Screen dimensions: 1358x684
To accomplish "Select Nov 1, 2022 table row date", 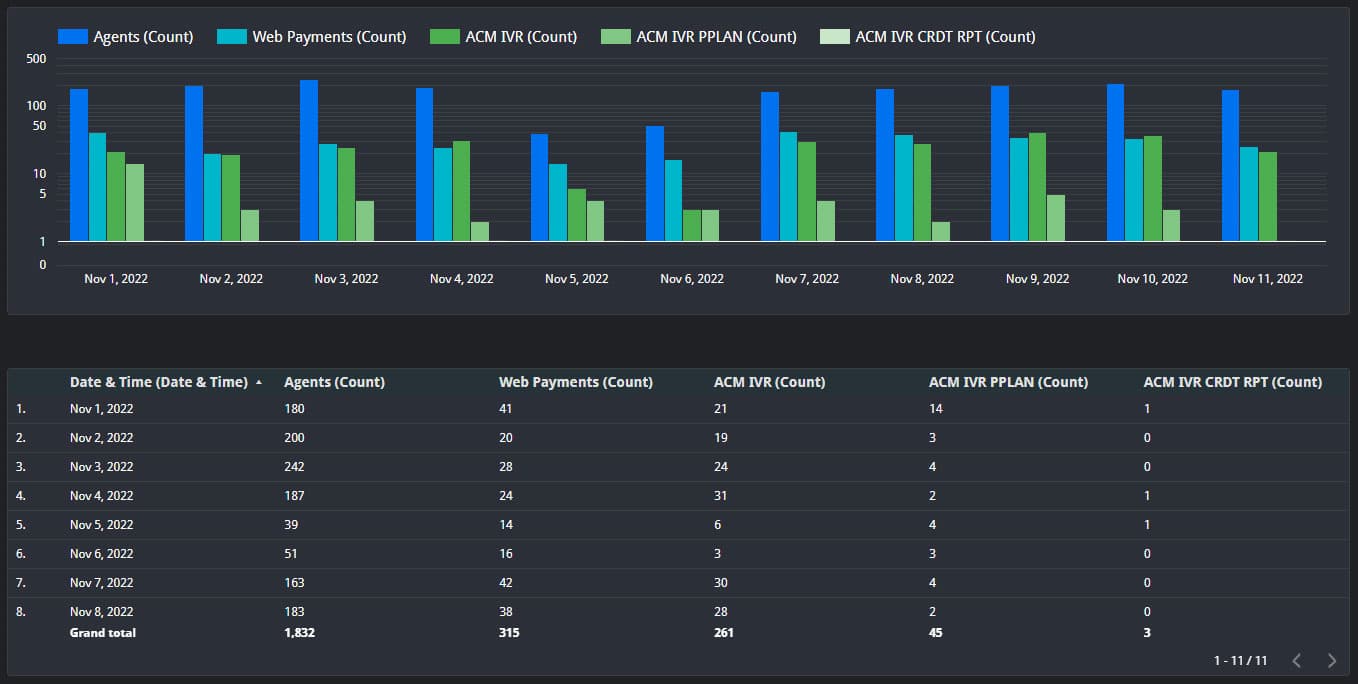I will (x=101, y=409).
